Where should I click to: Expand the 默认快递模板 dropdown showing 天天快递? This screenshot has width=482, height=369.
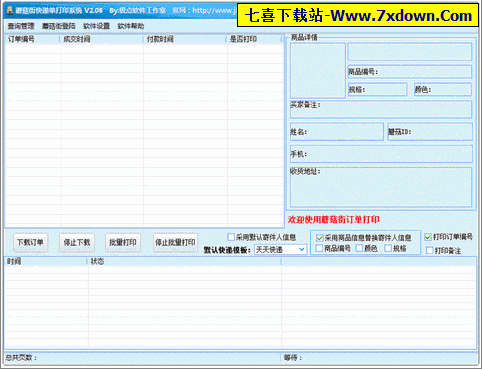280,249
